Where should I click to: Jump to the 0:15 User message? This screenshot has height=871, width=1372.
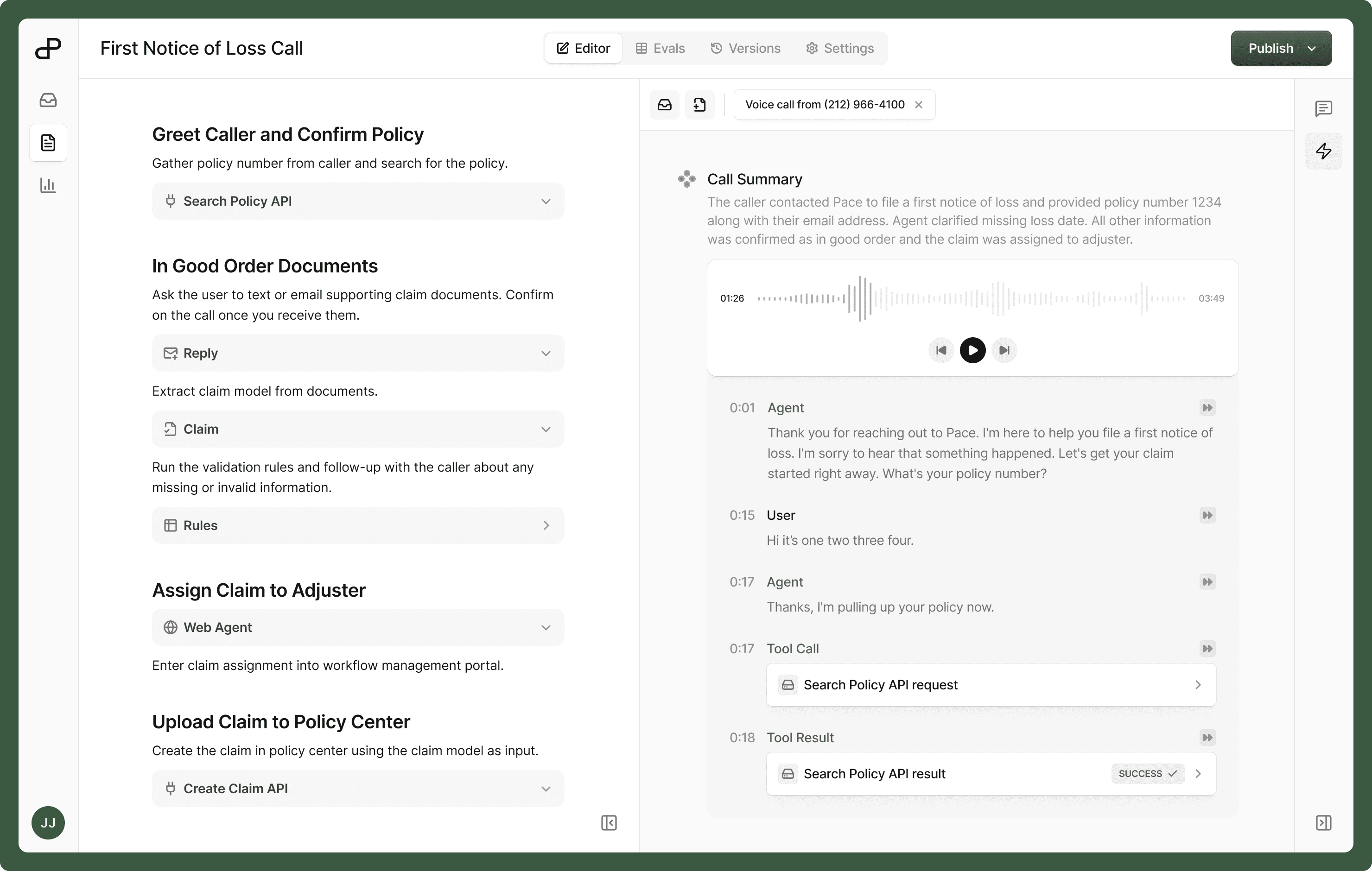[x=1207, y=515]
